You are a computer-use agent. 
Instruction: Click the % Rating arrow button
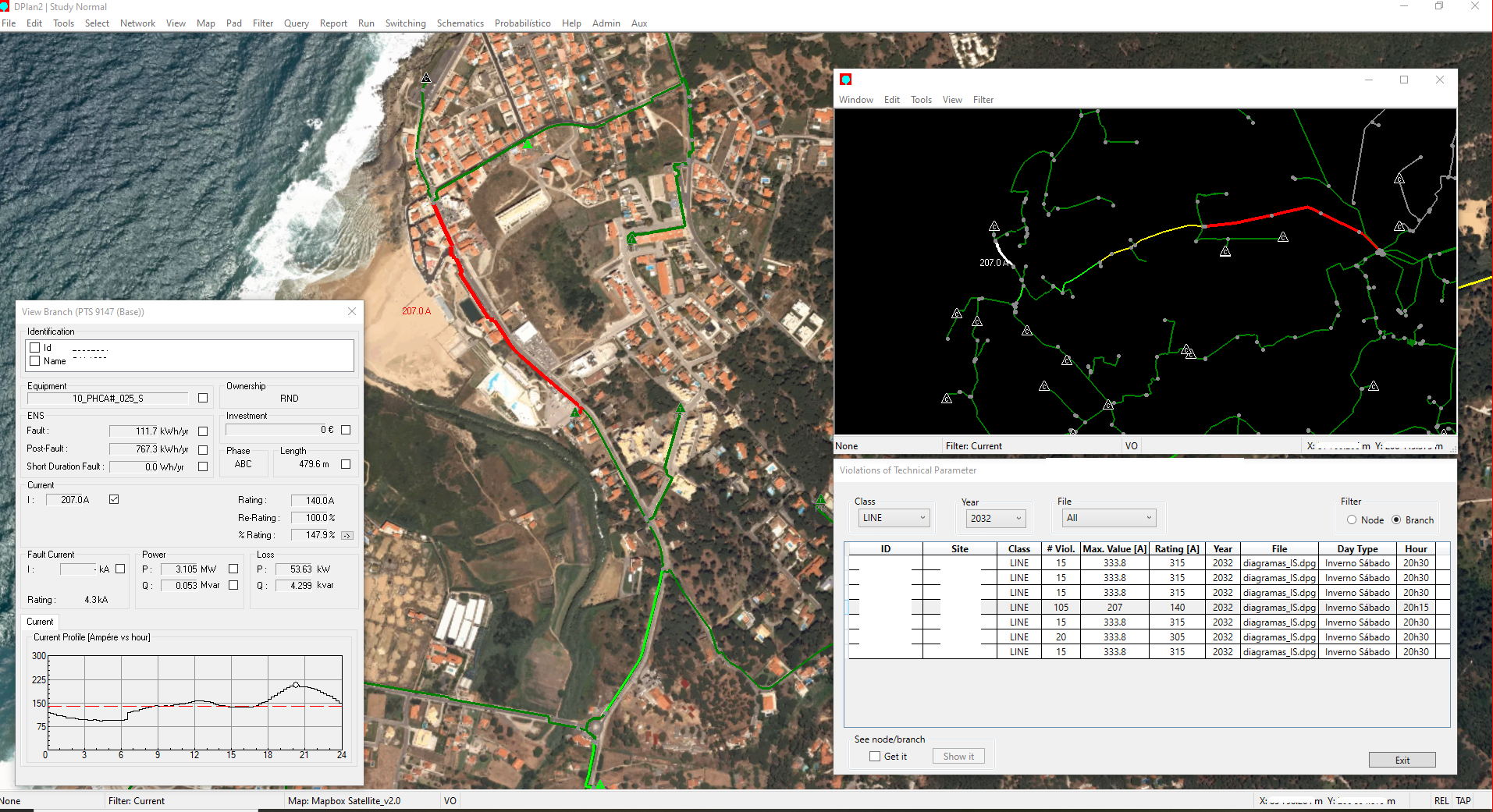347,536
